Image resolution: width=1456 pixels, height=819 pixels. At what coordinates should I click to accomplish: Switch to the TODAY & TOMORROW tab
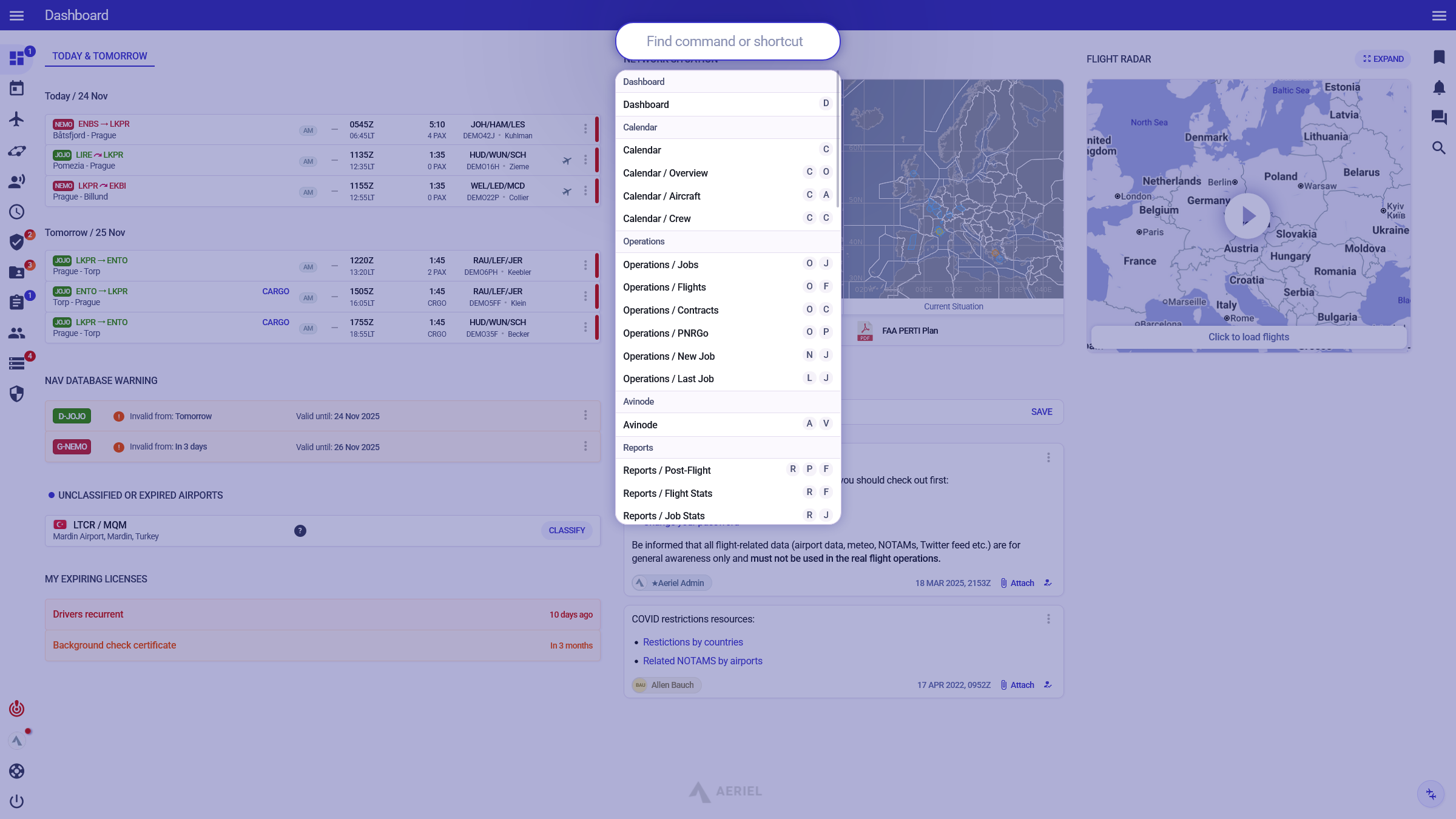[x=99, y=56]
